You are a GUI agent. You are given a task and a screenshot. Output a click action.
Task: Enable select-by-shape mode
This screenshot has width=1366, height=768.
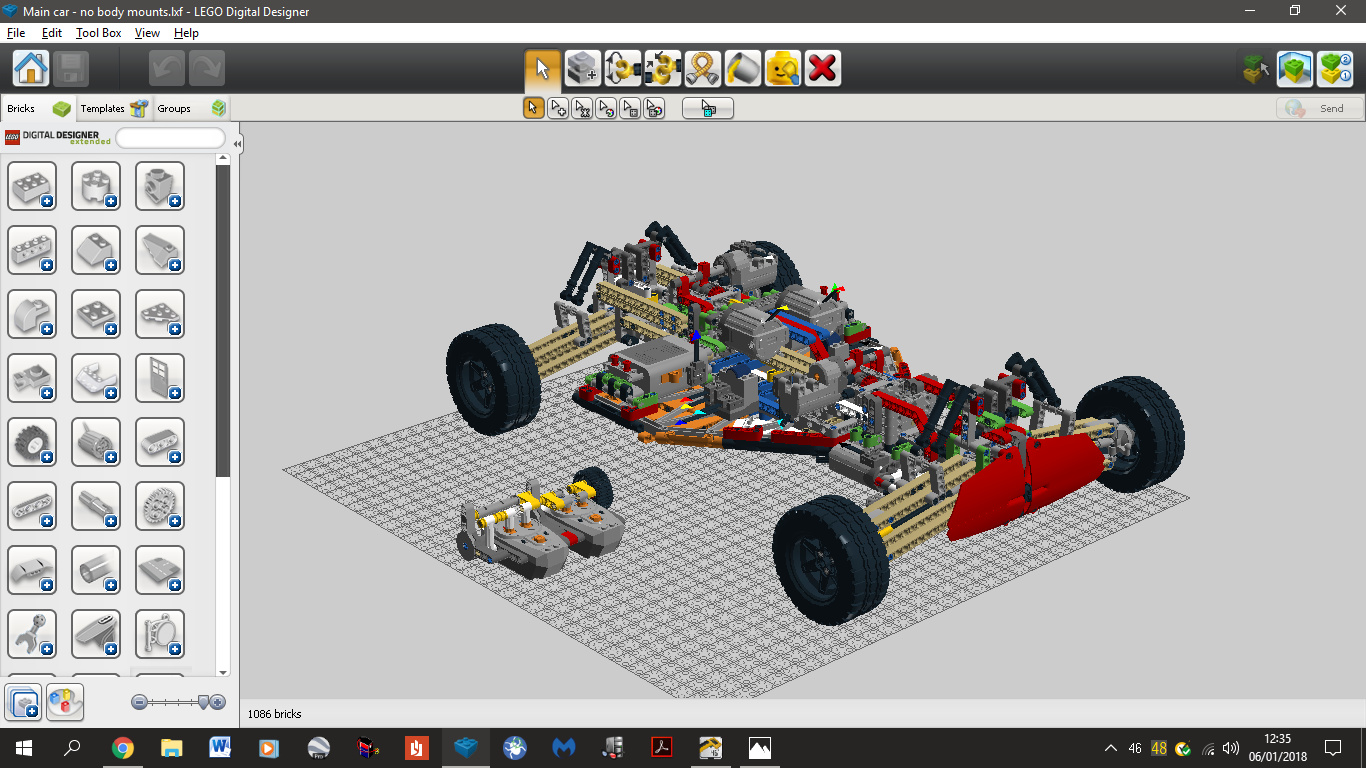pos(630,108)
